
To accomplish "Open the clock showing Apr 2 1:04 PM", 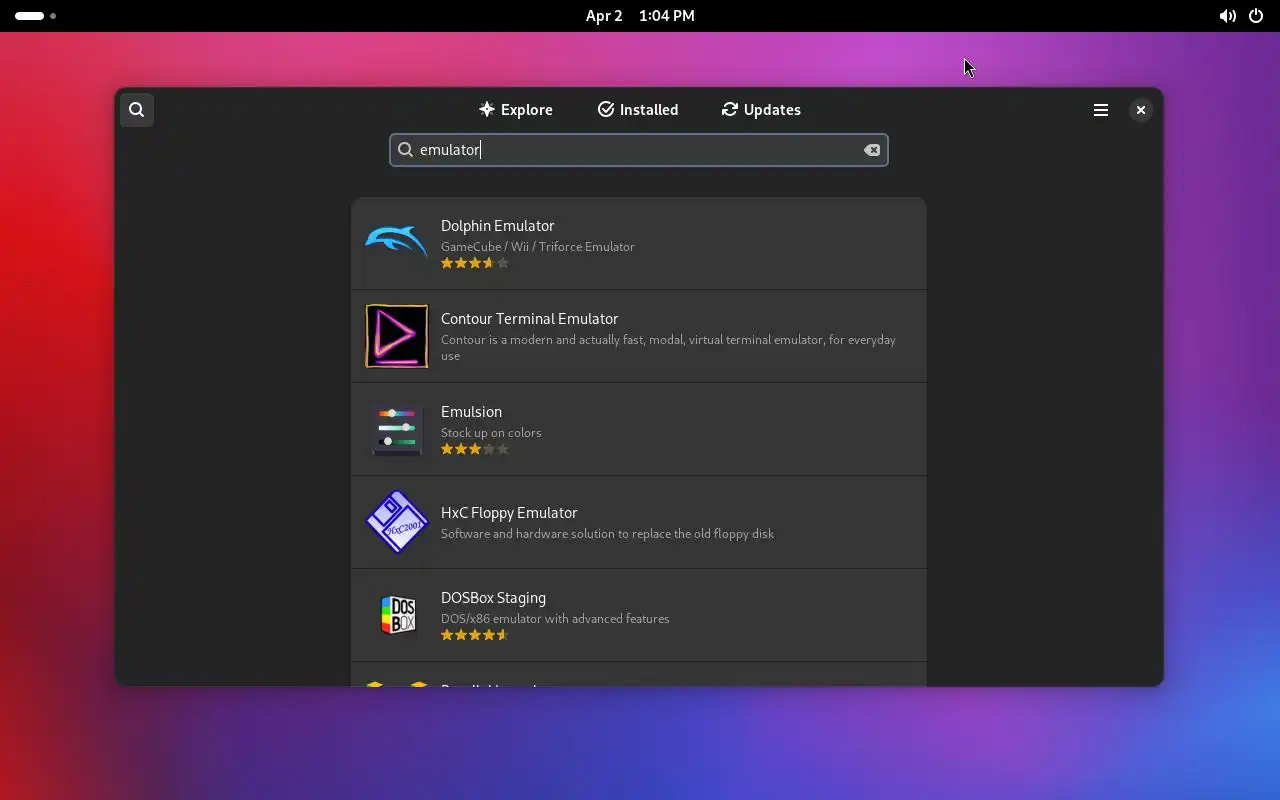I will point(640,16).
